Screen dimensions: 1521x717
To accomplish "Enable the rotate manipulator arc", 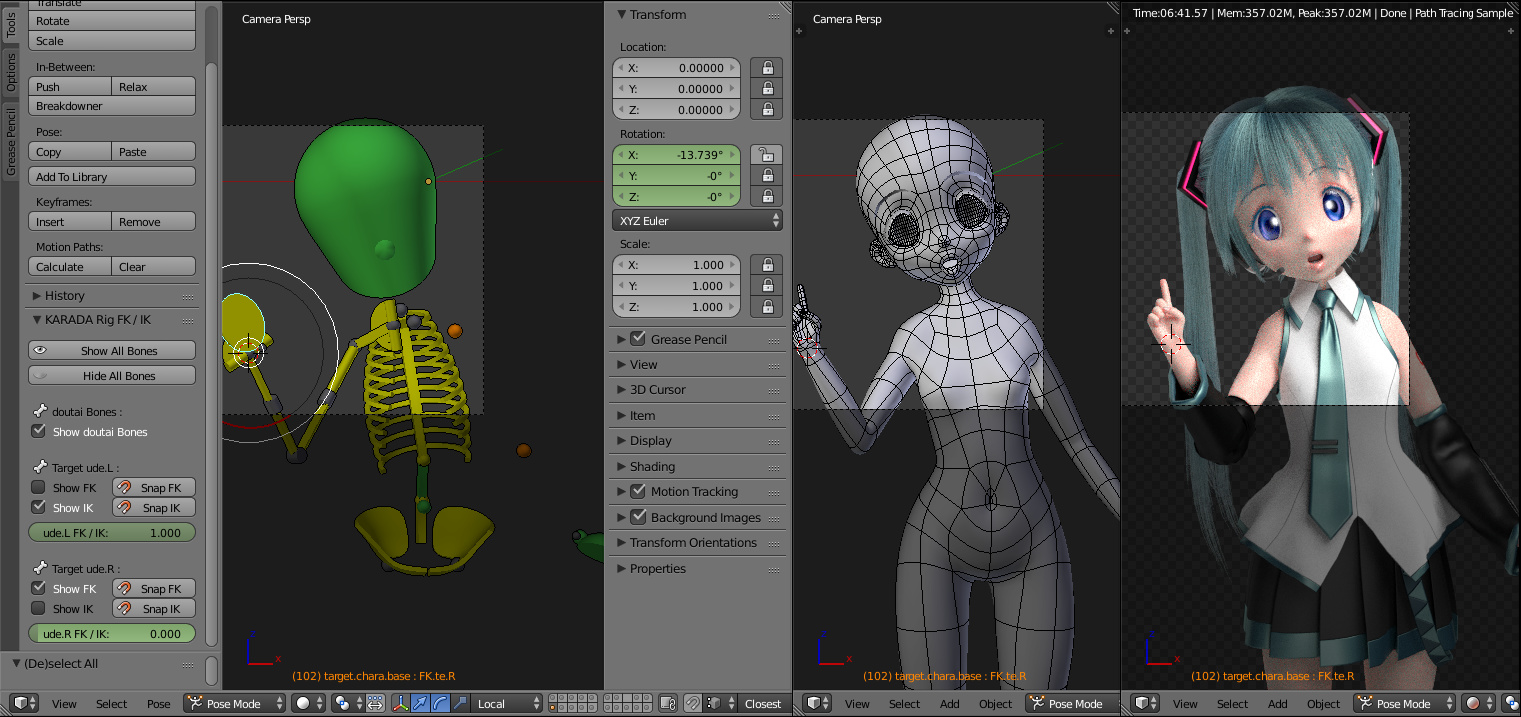I will [x=440, y=703].
